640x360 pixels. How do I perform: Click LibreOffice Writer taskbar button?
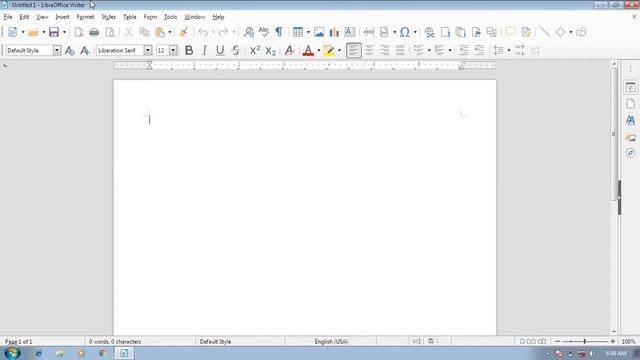124,353
